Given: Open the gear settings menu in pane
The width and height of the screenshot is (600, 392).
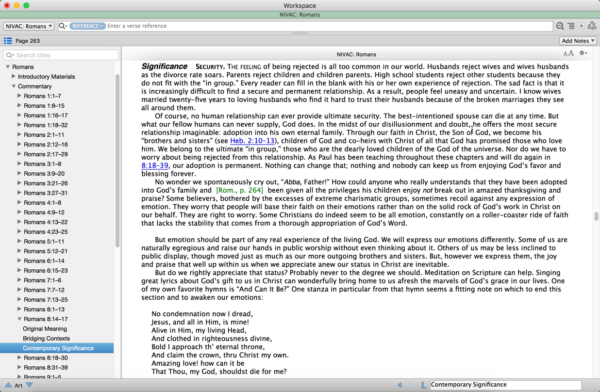Looking at the screenshot, I should [583, 53].
